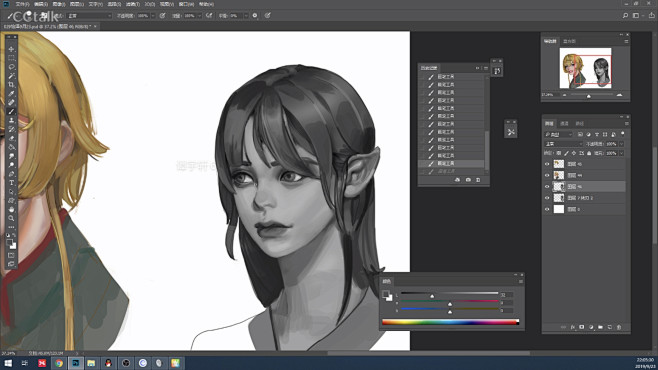Select the Crop tool in the toolbox
658x370 pixels.
click(x=11, y=85)
